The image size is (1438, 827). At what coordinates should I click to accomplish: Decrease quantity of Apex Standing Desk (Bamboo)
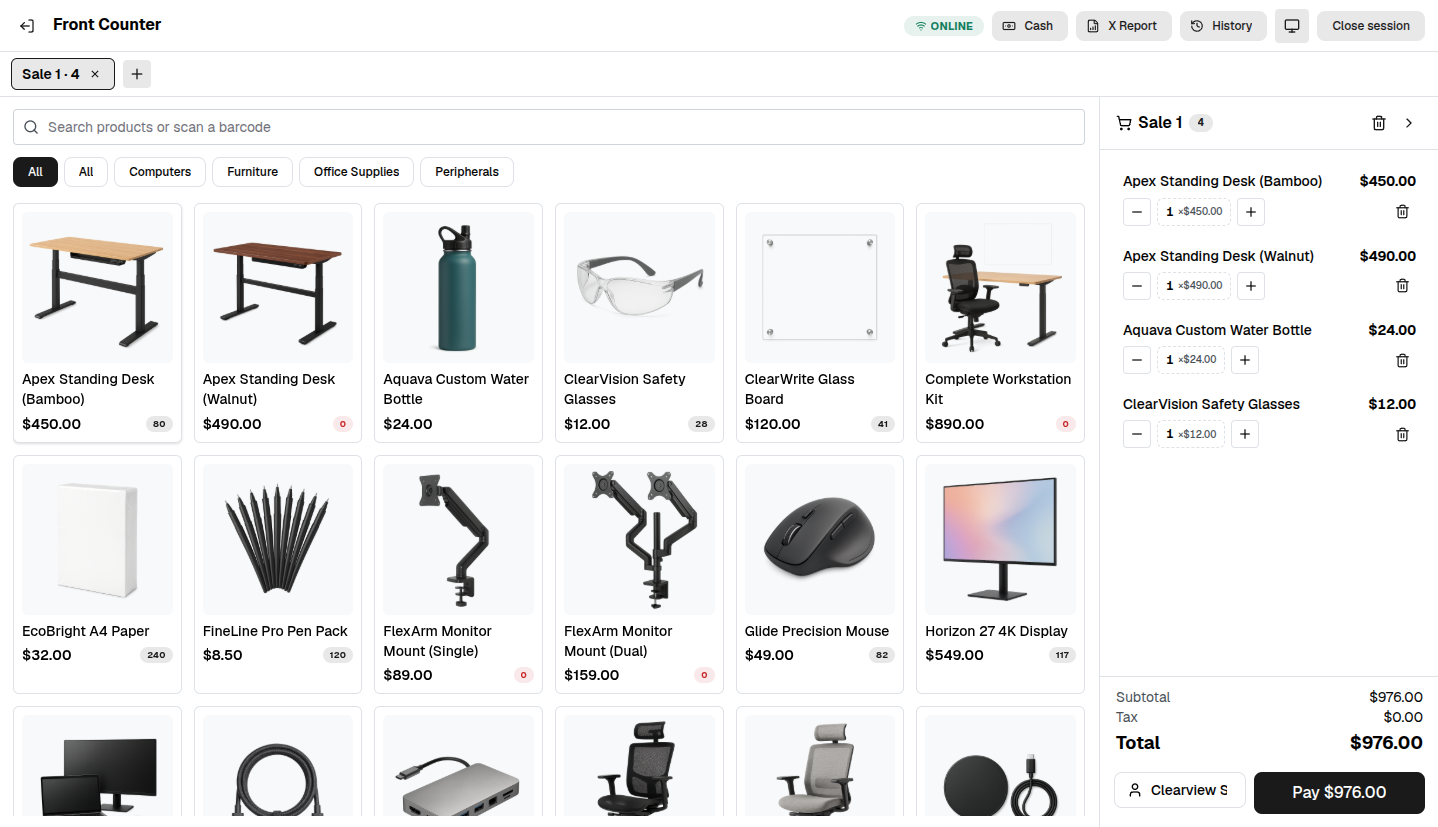click(1137, 212)
